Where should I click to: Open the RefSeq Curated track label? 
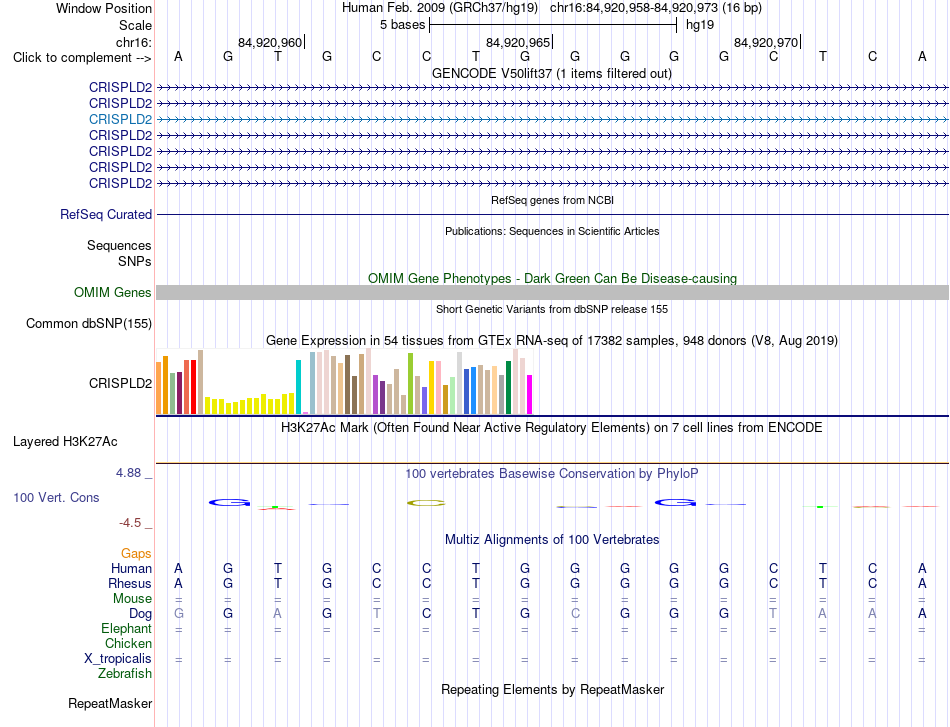(106, 214)
